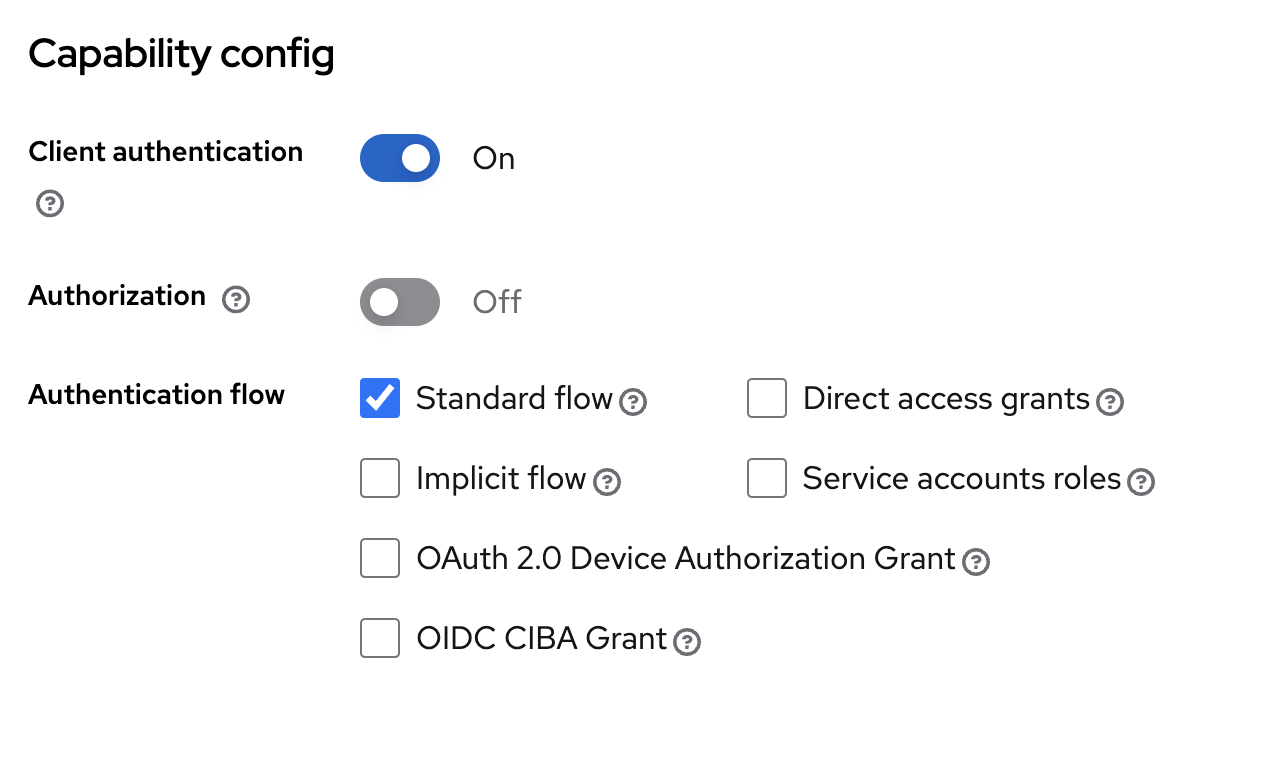Open help for Client authentication
Image resolution: width=1268 pixels, height=764 pixels.
pyautogui.click(x=50, y=204)
